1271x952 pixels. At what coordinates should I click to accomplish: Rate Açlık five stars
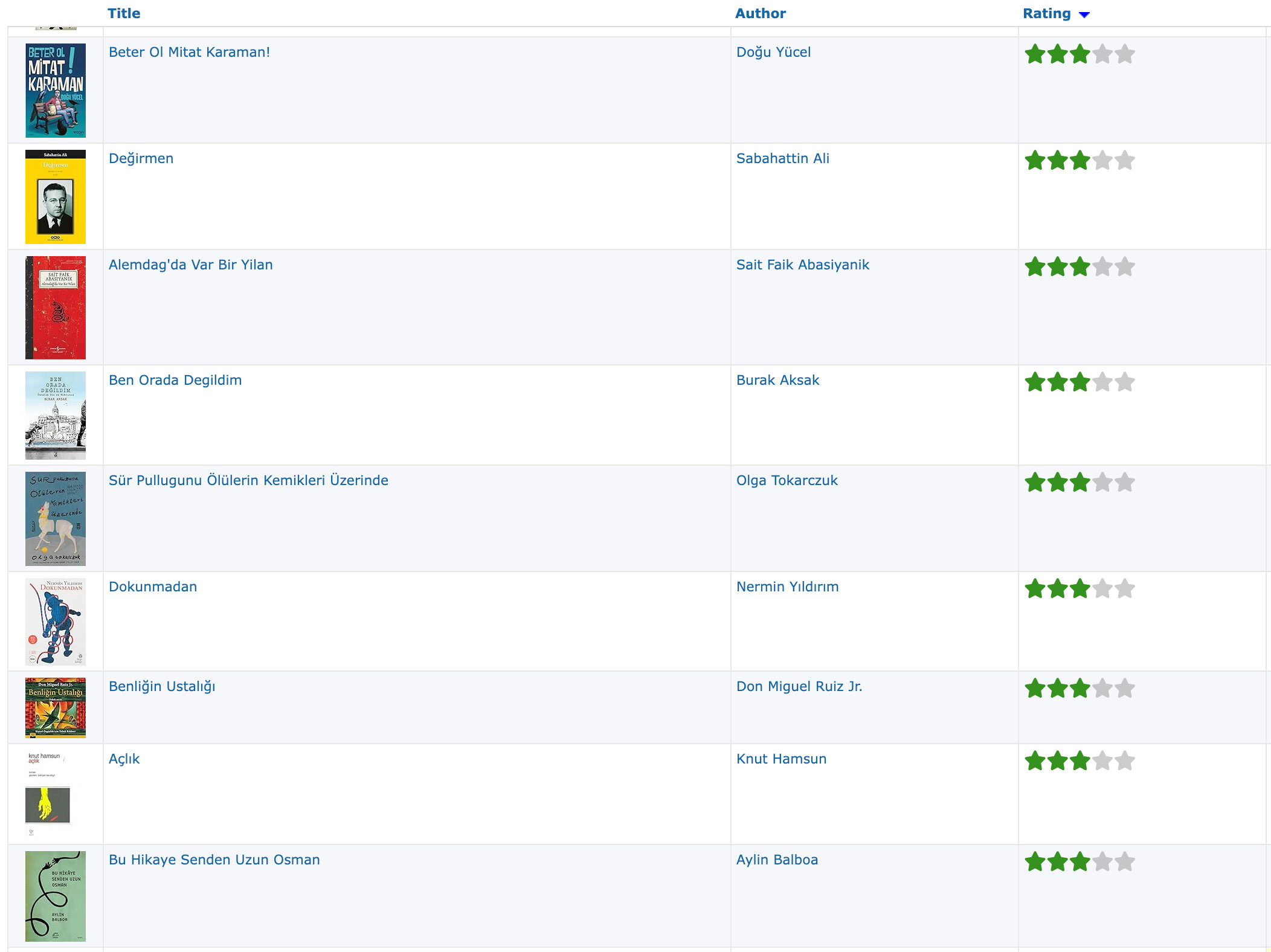click(1124, 761)
